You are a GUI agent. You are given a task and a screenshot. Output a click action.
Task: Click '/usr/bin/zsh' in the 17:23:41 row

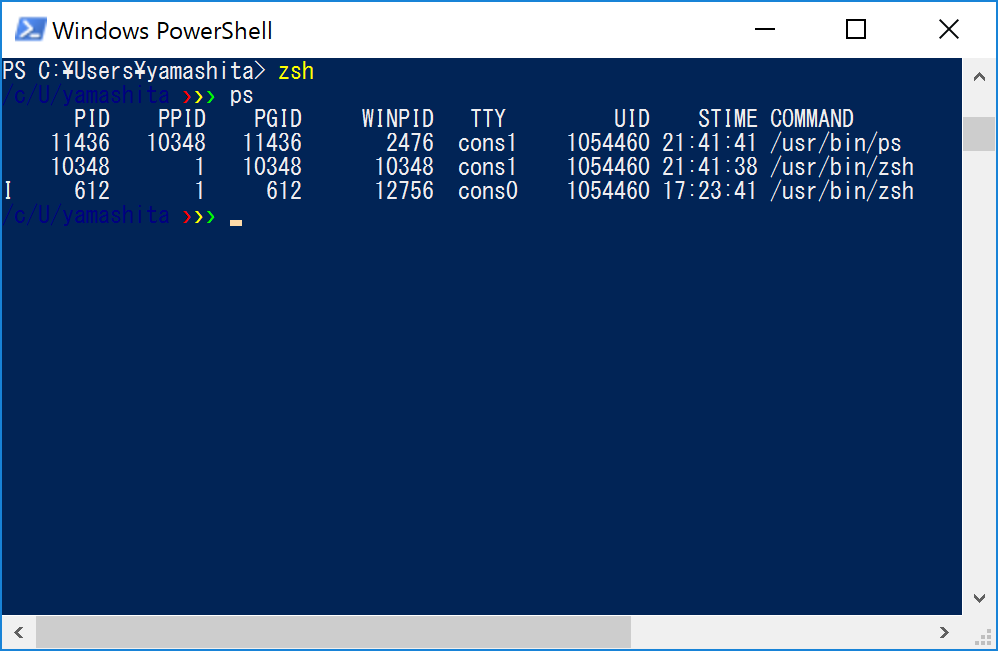click(842, 191)
